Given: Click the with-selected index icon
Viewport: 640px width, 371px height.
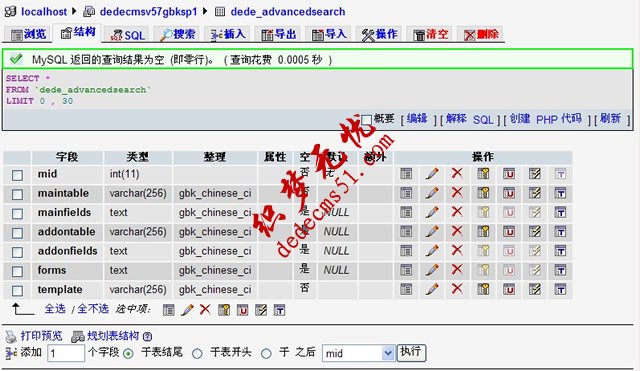Looking at the screenshot, I should [x=261, y=310].
